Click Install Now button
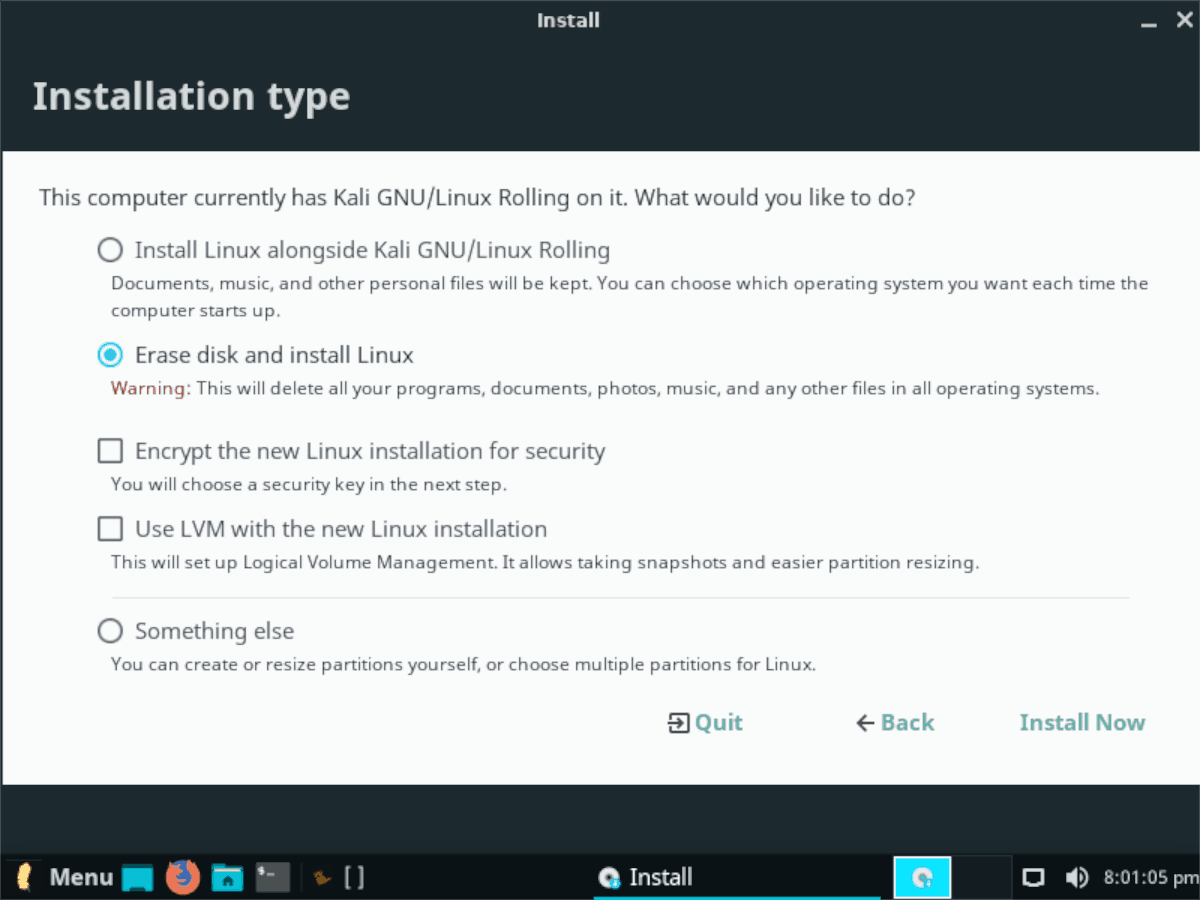Image resolution: width=1200 pixels, height=900 pixels. tap(1082, 722)
